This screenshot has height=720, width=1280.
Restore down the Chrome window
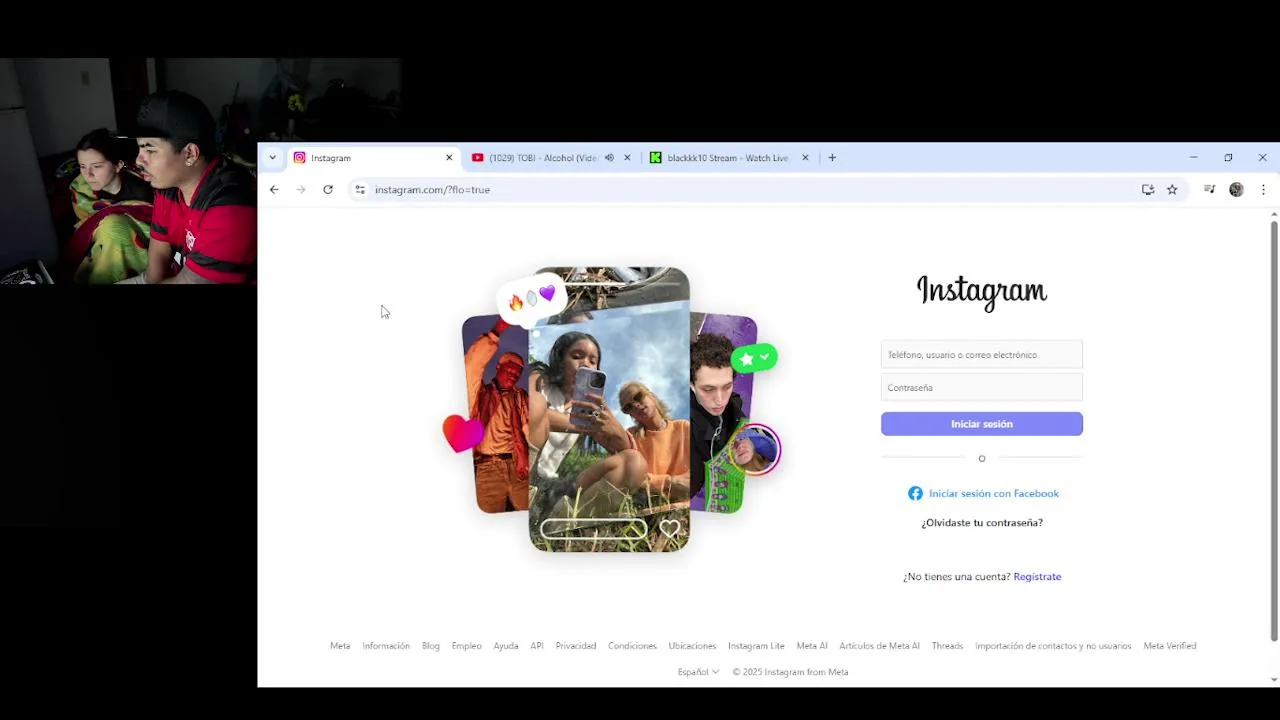tap(1228, 157)
